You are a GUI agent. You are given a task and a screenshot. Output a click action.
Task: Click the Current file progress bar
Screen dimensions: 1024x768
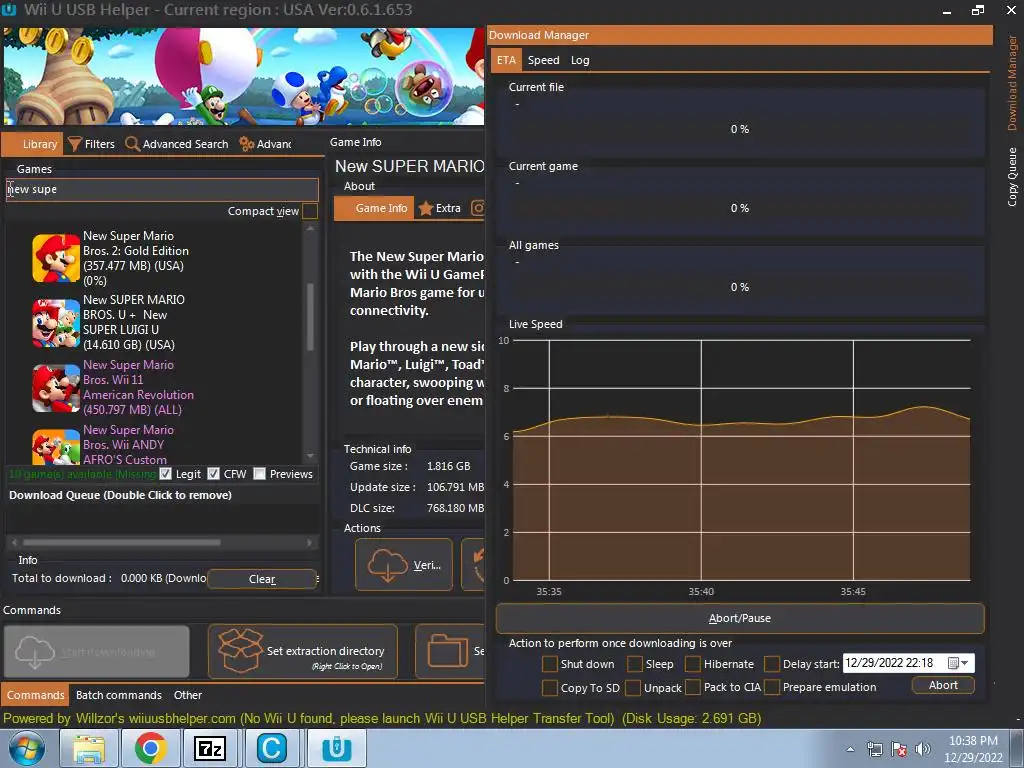coord(740,129)
